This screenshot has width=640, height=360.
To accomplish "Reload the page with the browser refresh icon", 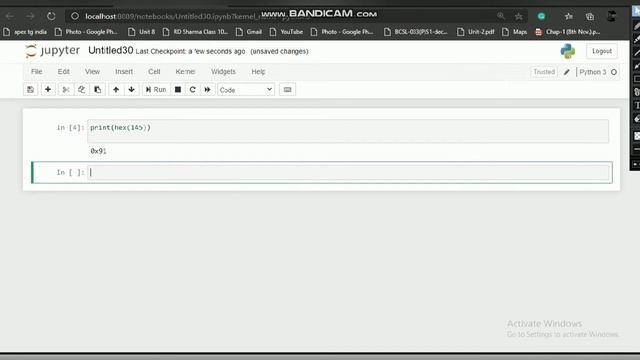I will coord(51,16).
